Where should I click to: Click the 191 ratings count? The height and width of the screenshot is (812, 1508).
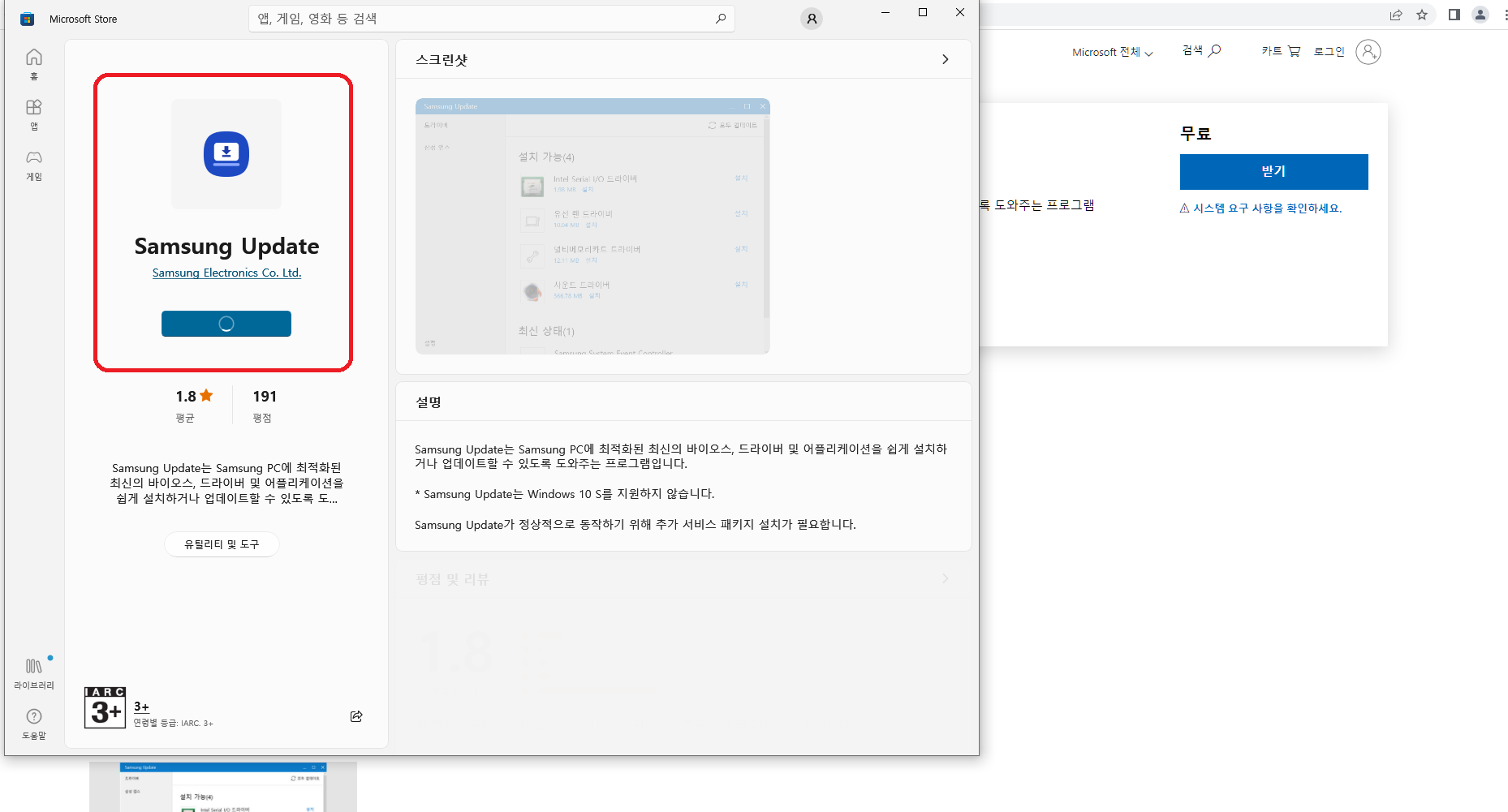click(x=265, y=396)
